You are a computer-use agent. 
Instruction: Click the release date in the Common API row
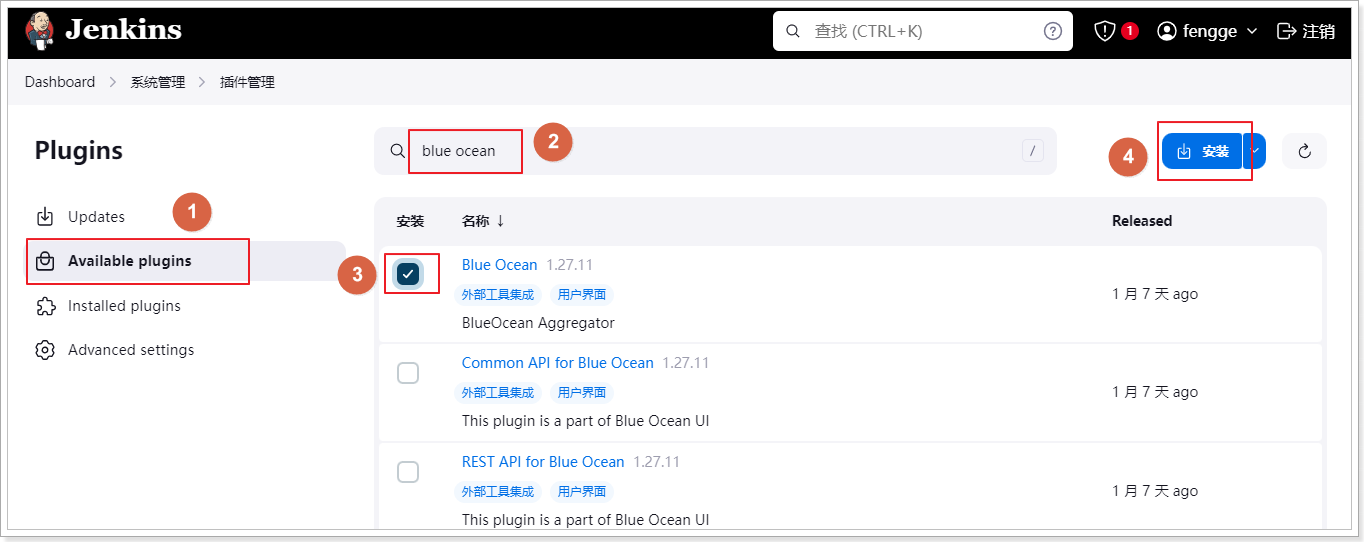click(1155, 392)
